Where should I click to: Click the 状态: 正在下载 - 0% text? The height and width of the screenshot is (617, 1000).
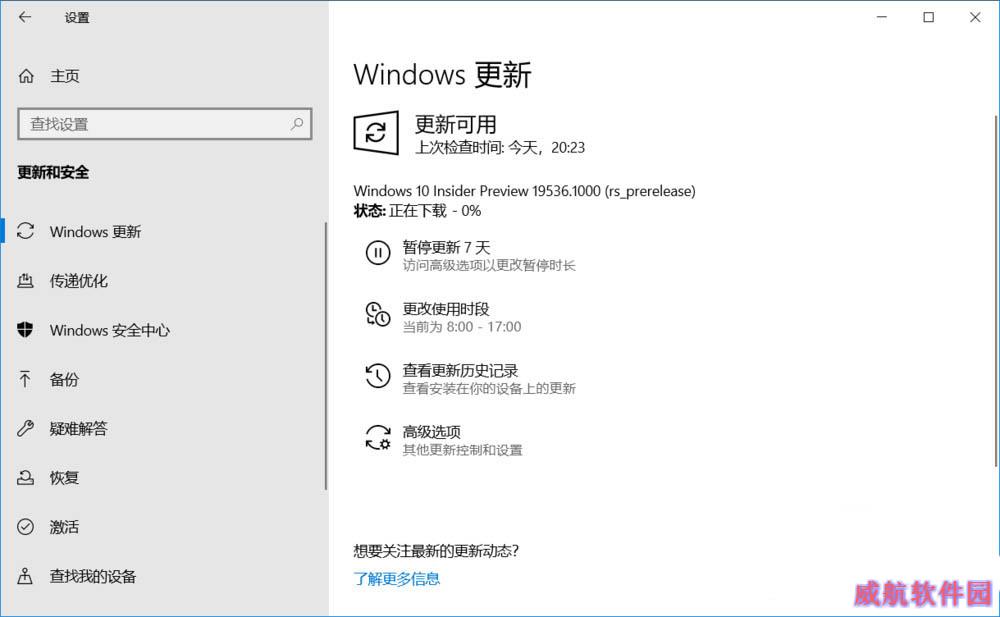(x=417, y=211)
